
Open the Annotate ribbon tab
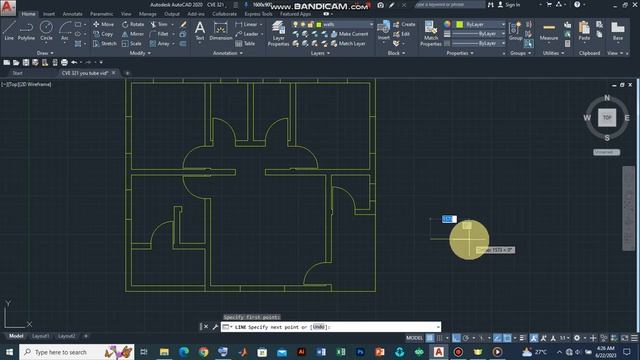click(x=72, y=14)
